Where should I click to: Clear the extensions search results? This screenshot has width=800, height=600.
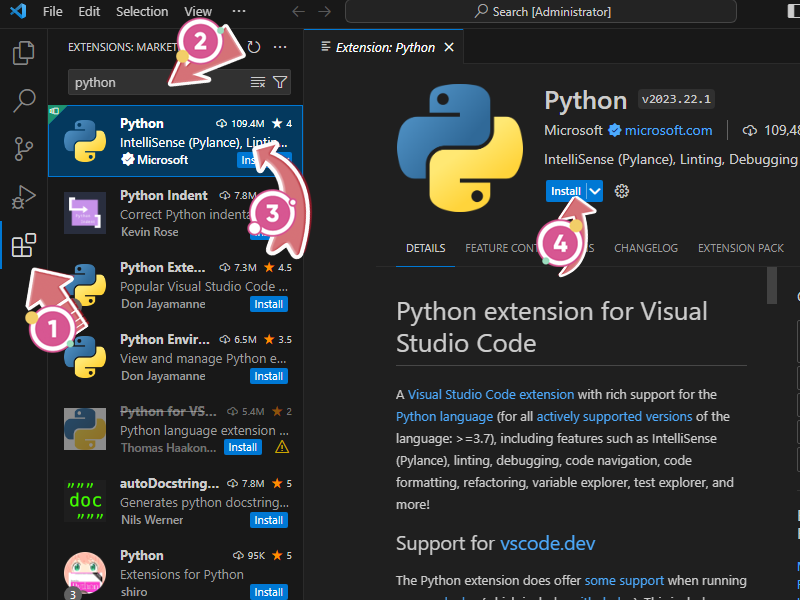tap(258, 82)
